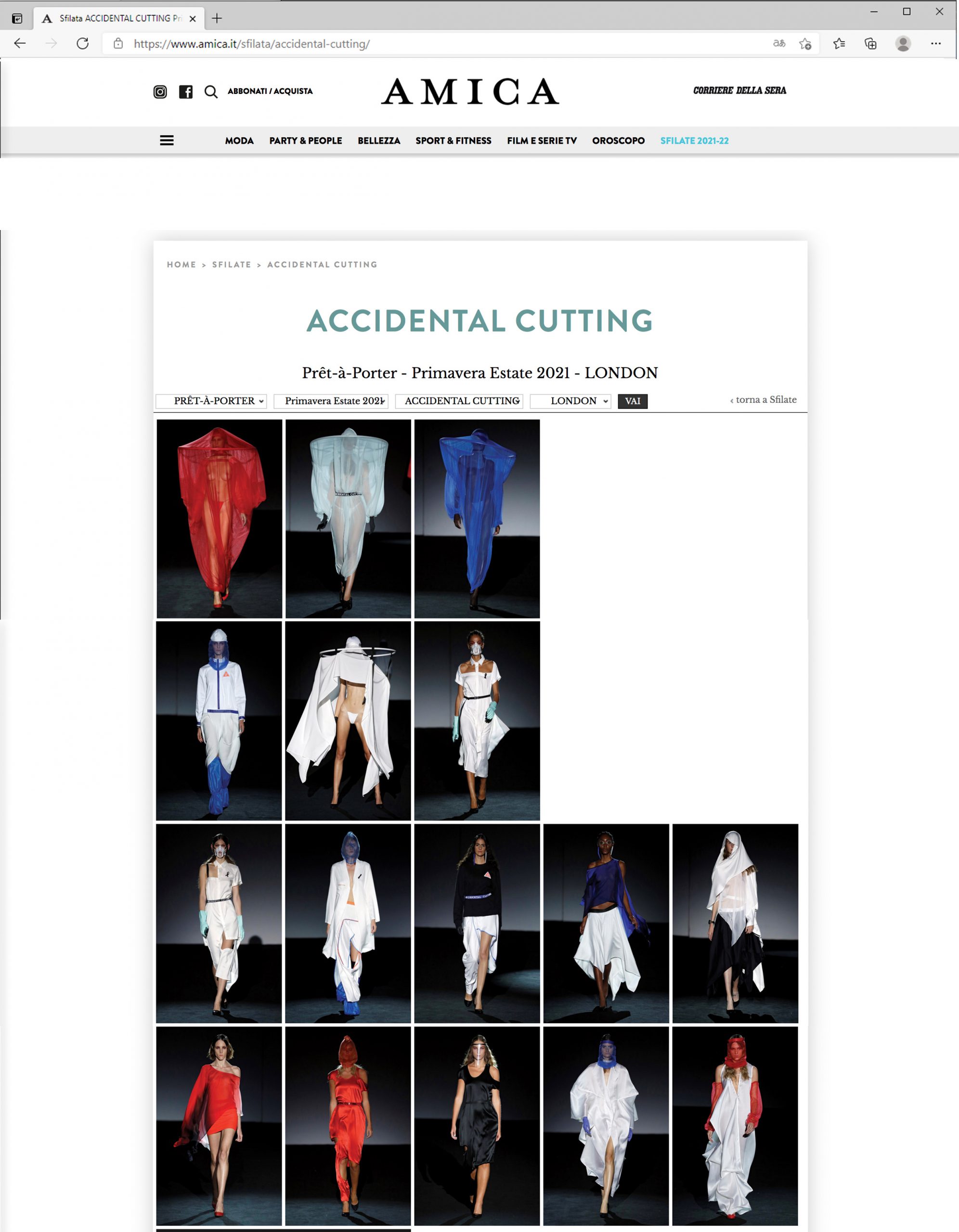Expand the LONDON city dropdown
This screenshot has height=1232, width=959.
(570, 401)
